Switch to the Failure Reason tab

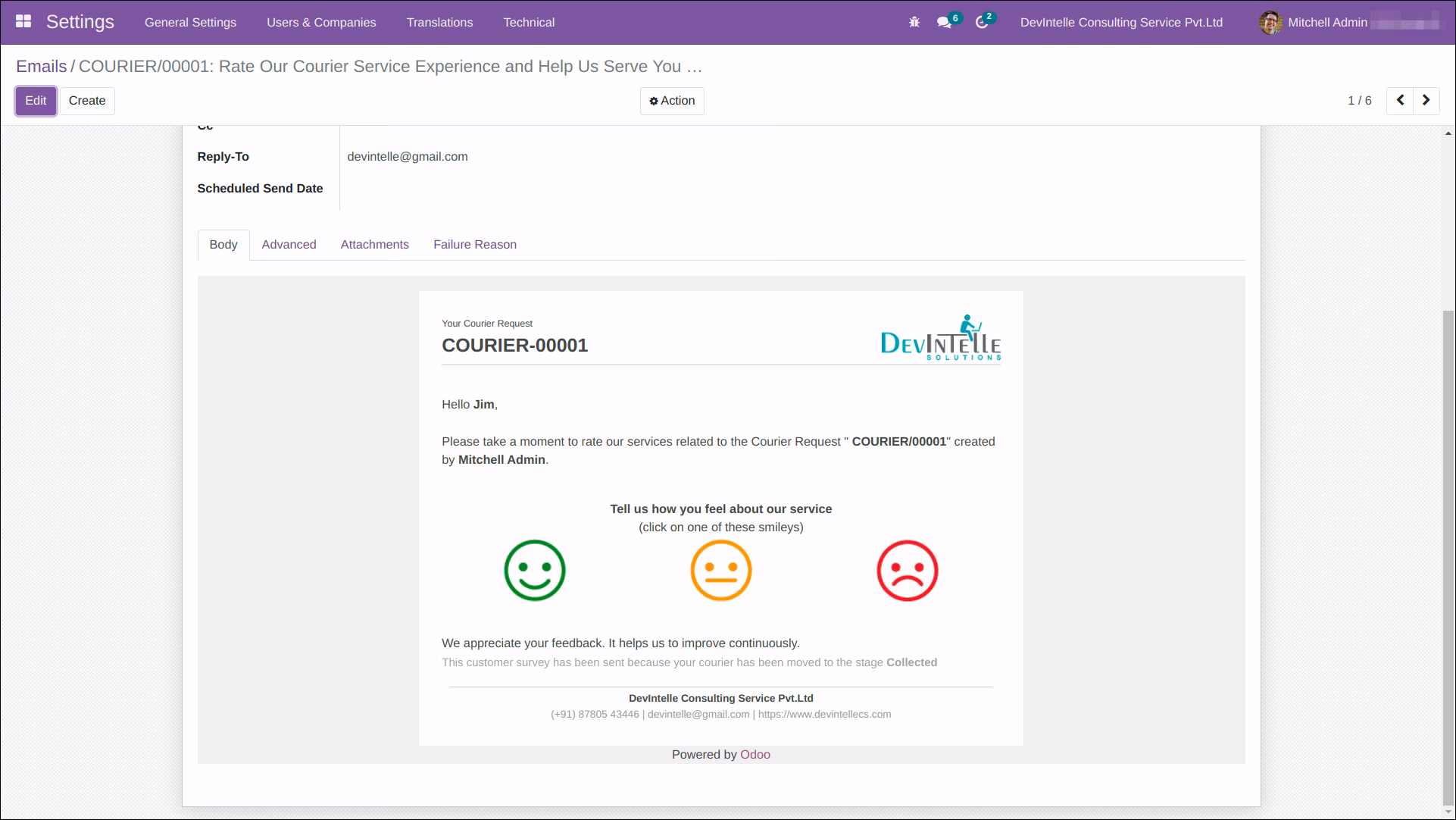(475, 245)
